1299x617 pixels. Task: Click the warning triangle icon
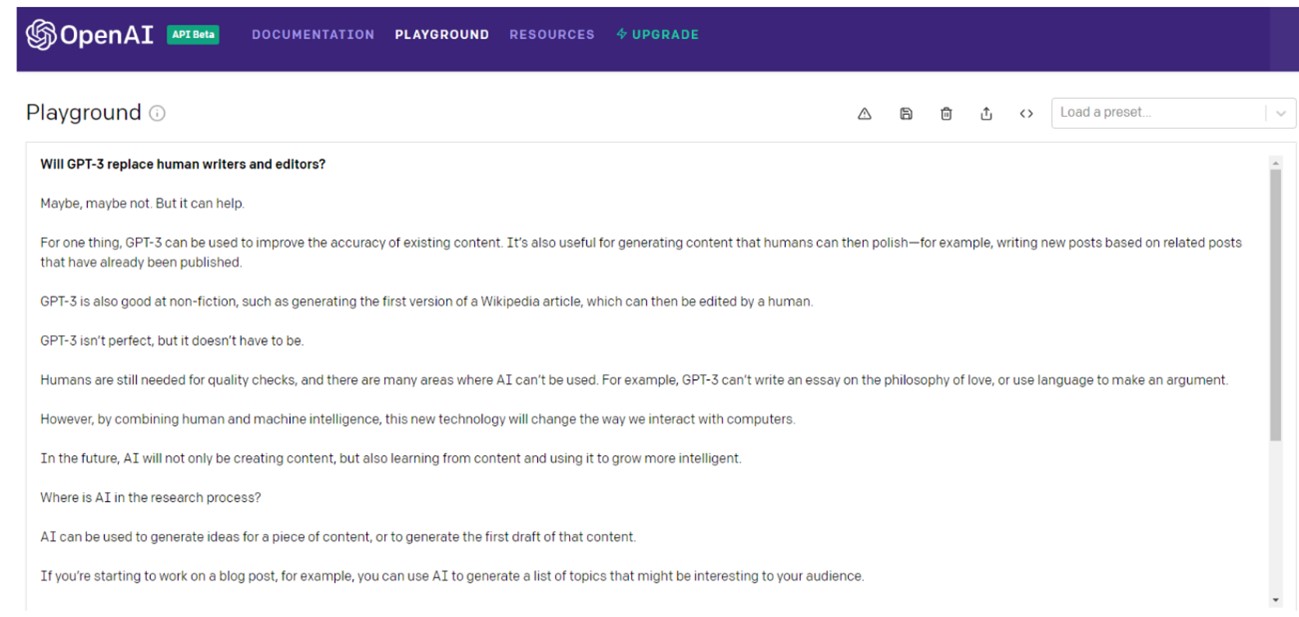[x=865, y=114]
